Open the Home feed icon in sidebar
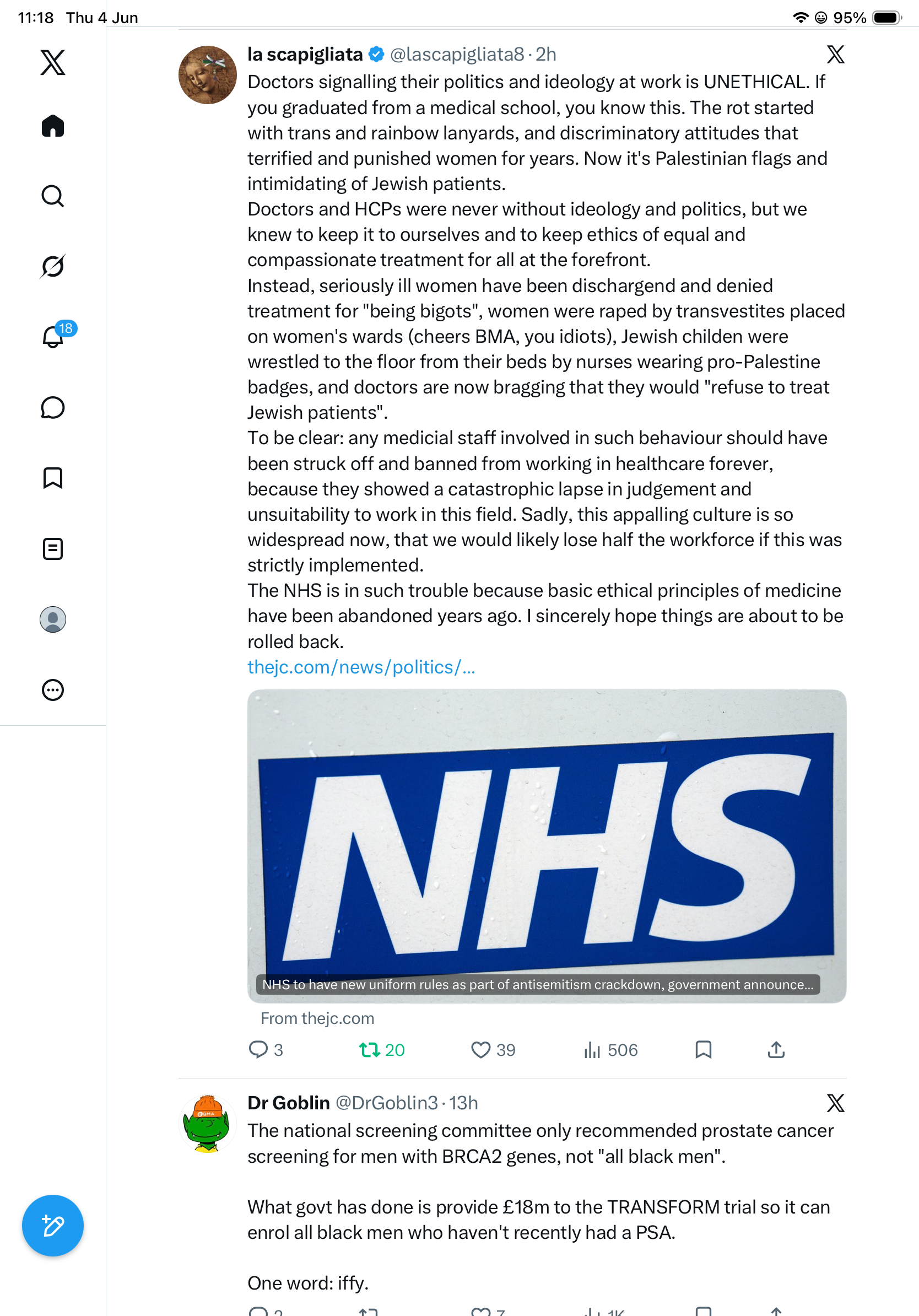The height and width of the screenshot is (1316, 919). coord(53,126)
